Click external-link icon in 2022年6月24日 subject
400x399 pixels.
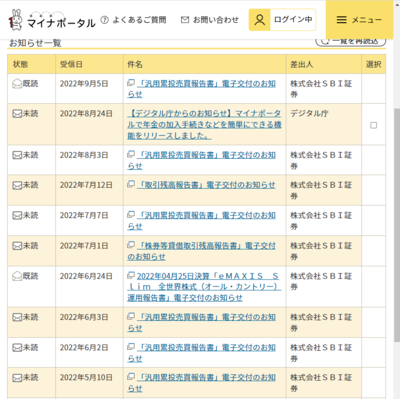(131, 275)
